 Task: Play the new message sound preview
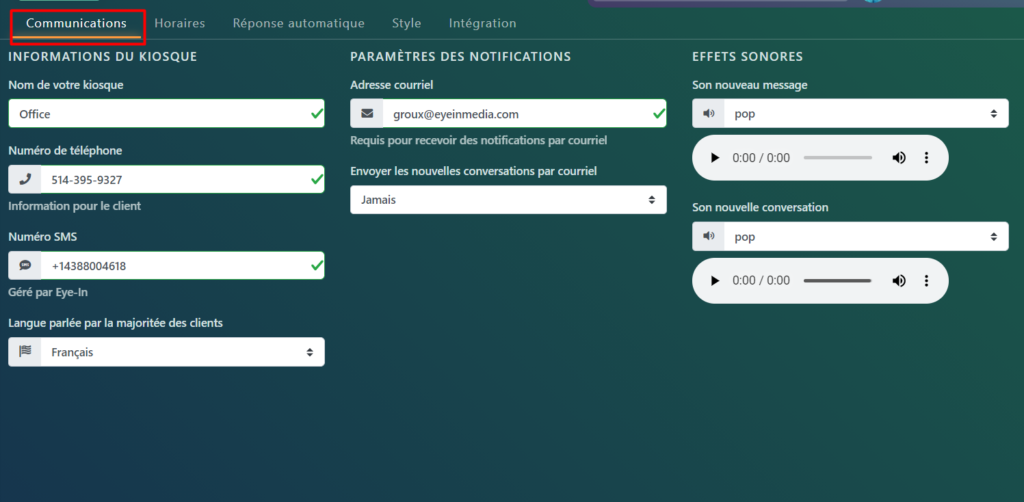(714, 158)
